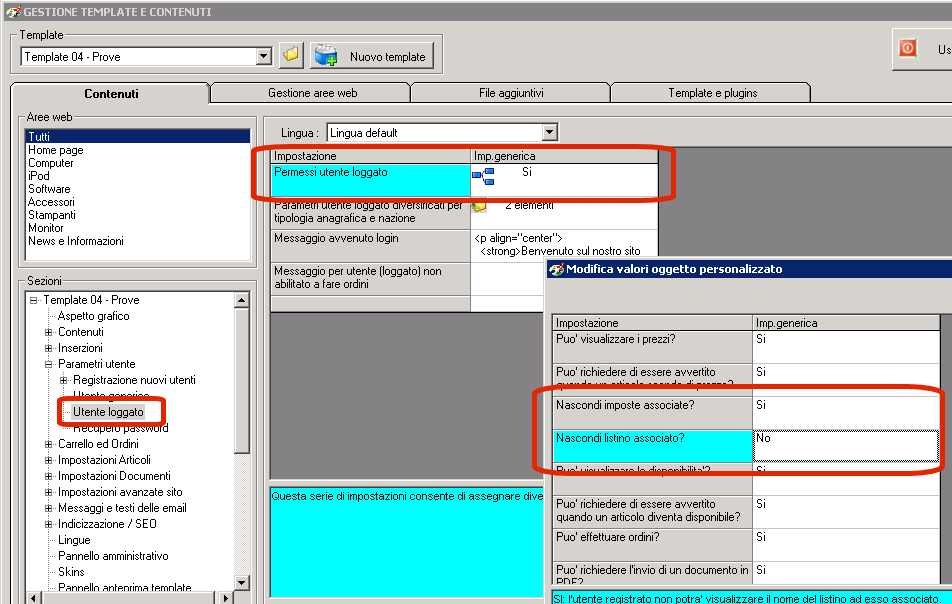Click the Benvenuto sul nostro sito value cell
The image size is (952, 604).
click(564, 245)
